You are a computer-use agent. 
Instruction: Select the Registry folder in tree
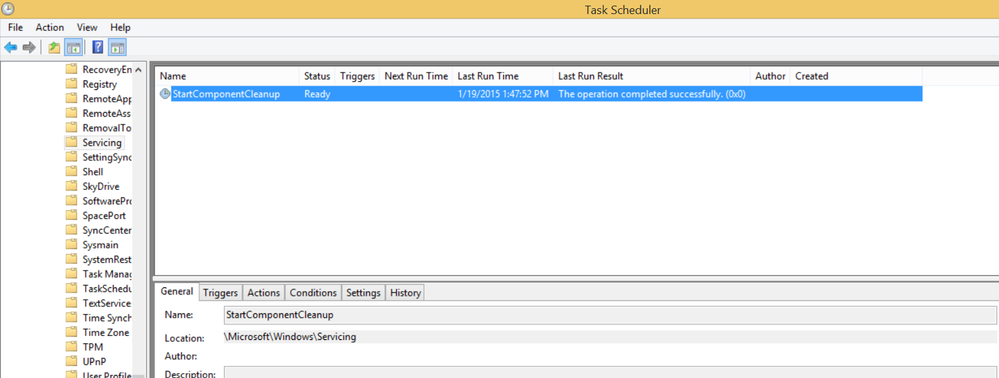[99, 84]
